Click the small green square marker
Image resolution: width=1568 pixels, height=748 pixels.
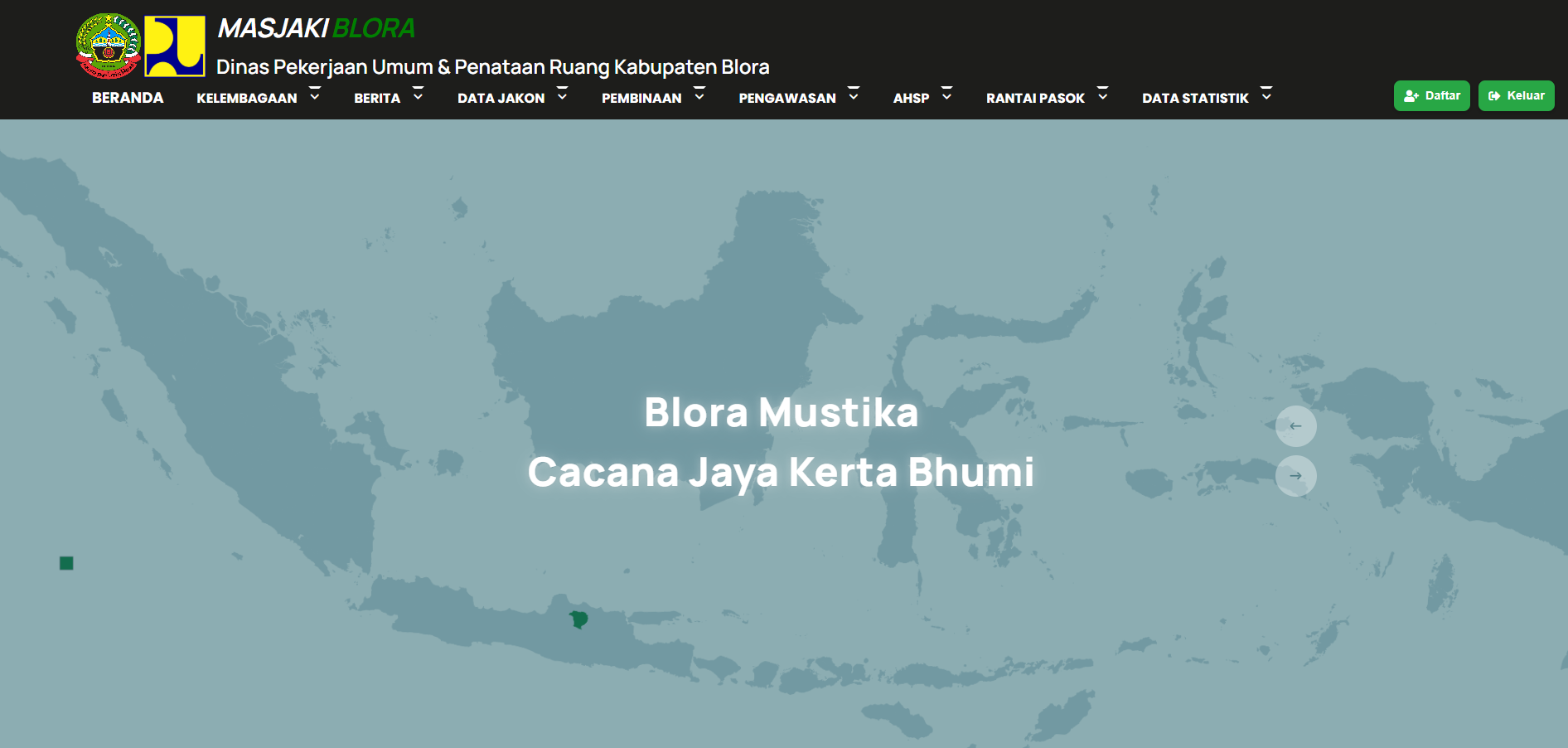click(x=66, y=563)
